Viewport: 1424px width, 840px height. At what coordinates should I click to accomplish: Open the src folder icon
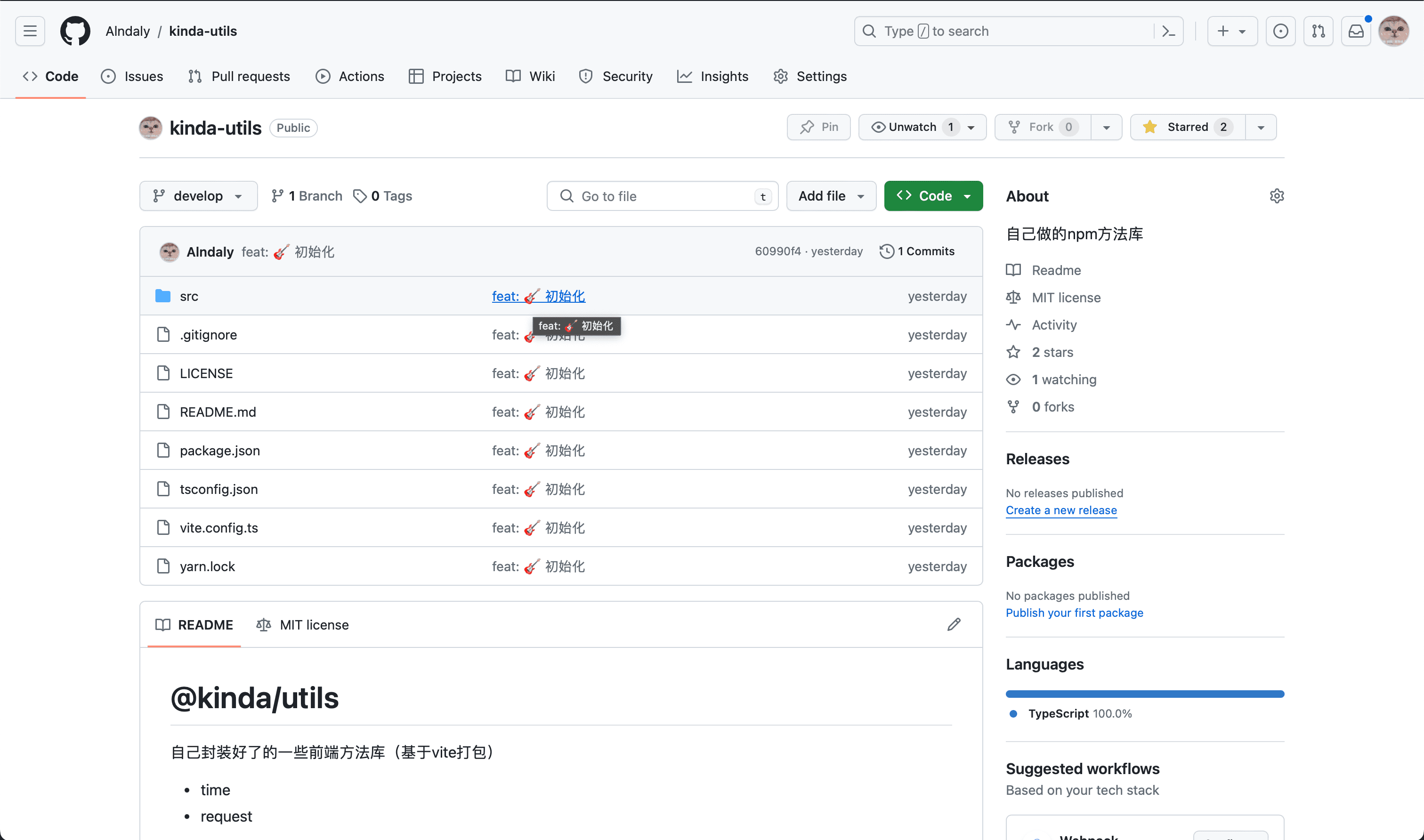[163, 296]
